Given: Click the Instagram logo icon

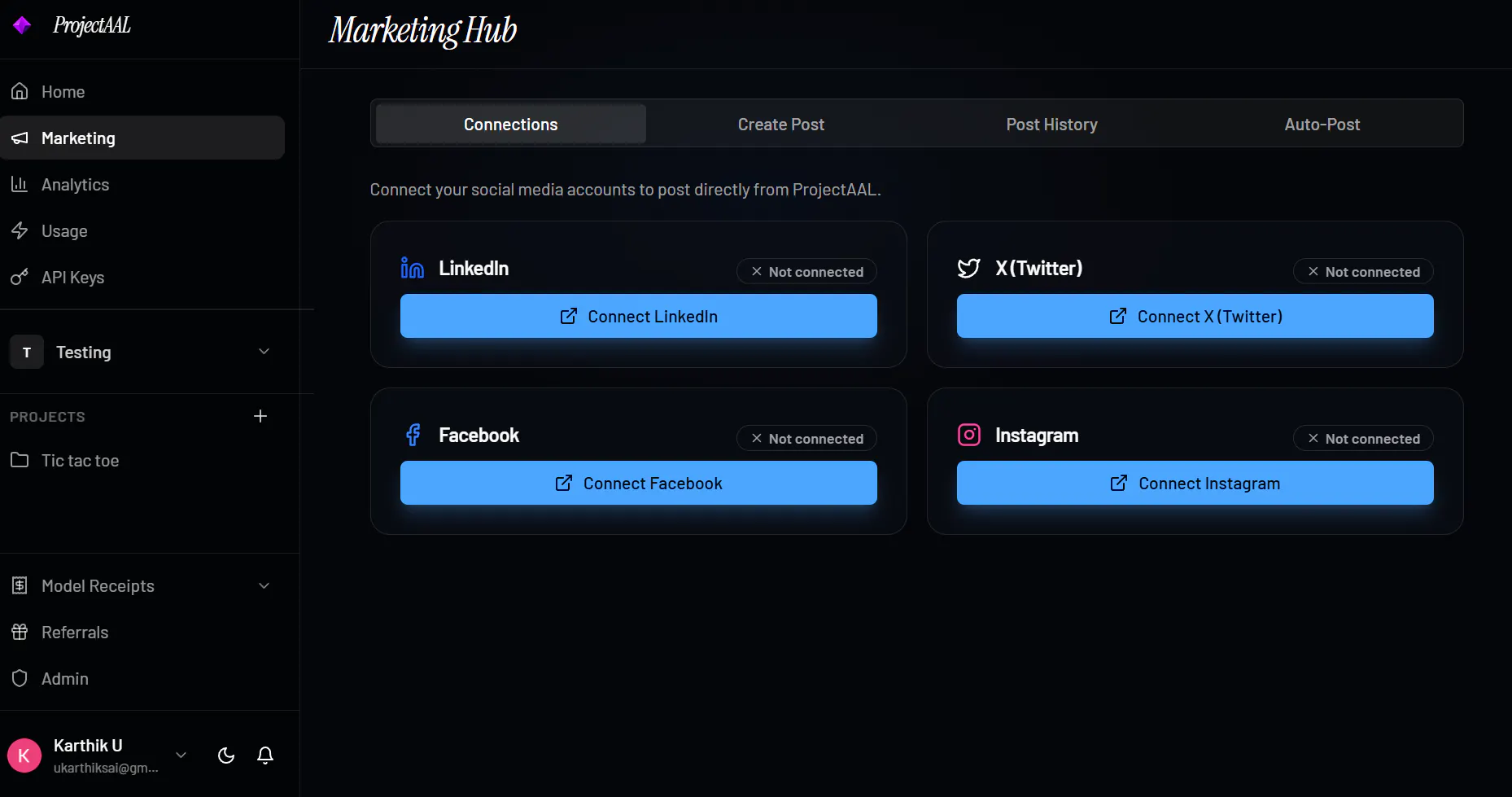Looking at the screenshot, I should pyautogui.click(x=969, y=435).
